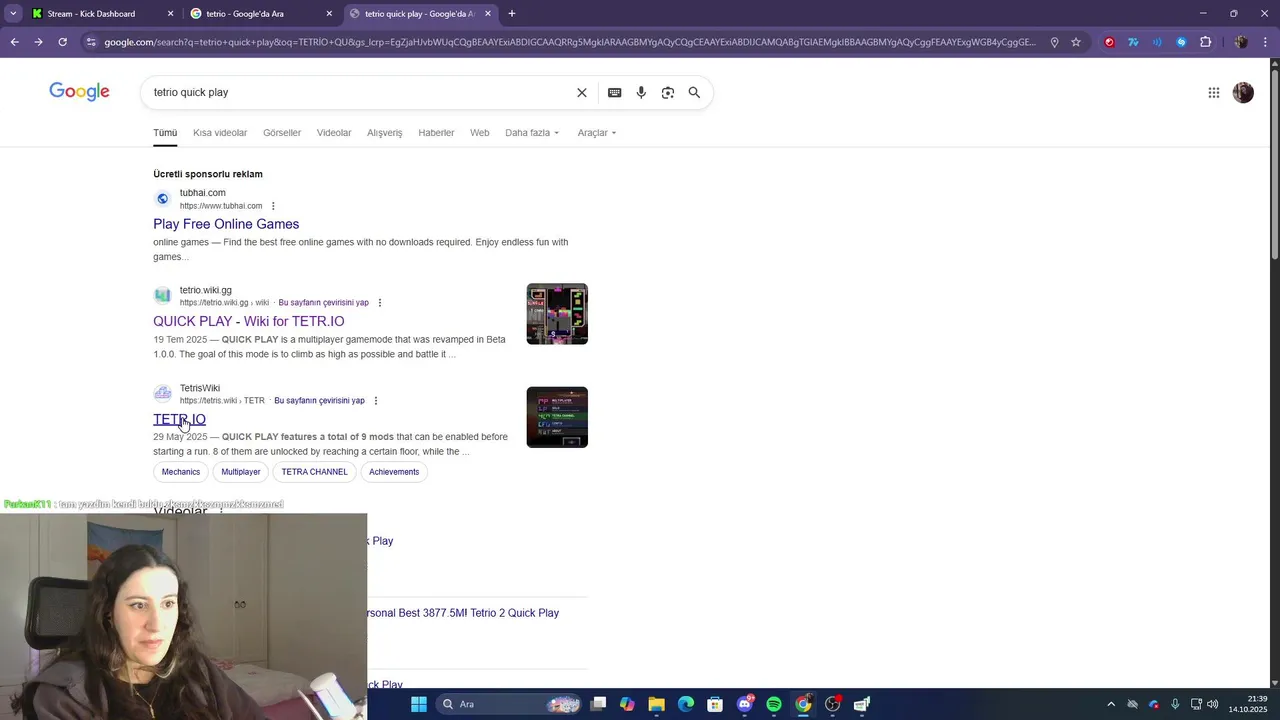Bookmark this page with the star icon
This screenshot has height=720, width=1280.
1076,42
